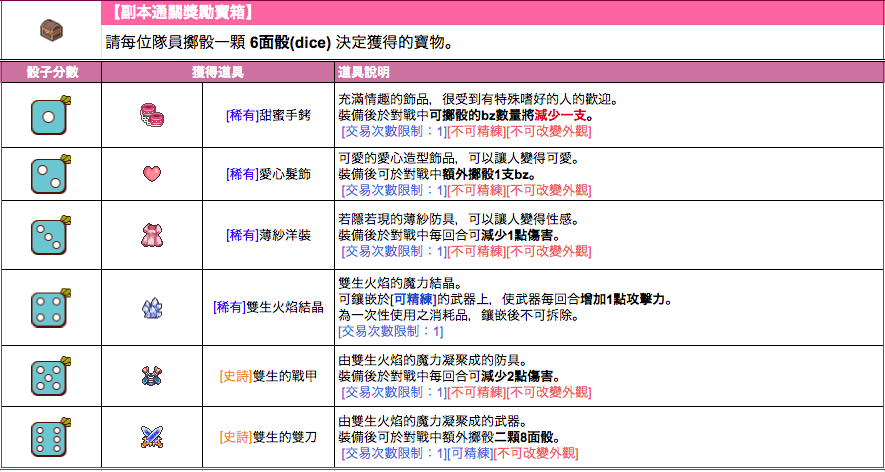Image resolution: width=885 pixels, height=472 pixels.
Task: Click item name [稀有]甜蜜手銬
Action: point(268,116)
